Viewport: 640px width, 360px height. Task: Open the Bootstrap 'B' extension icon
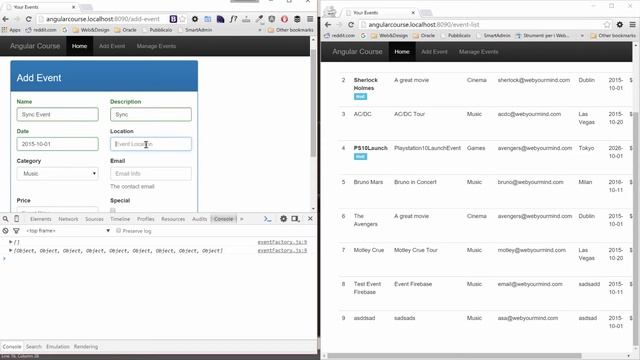(173, 19)
